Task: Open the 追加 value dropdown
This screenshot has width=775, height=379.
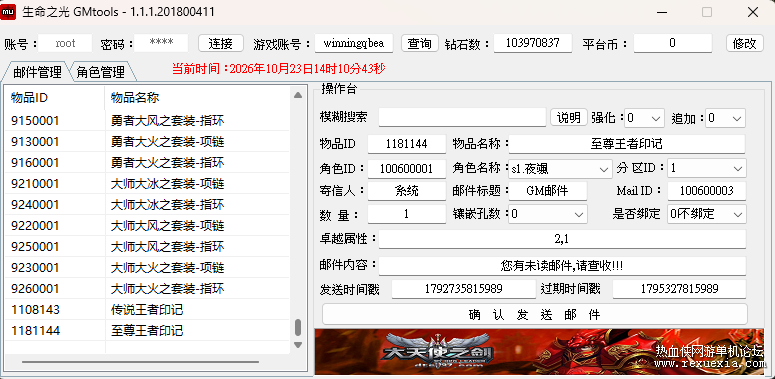Action: click(x=725, y=118)
